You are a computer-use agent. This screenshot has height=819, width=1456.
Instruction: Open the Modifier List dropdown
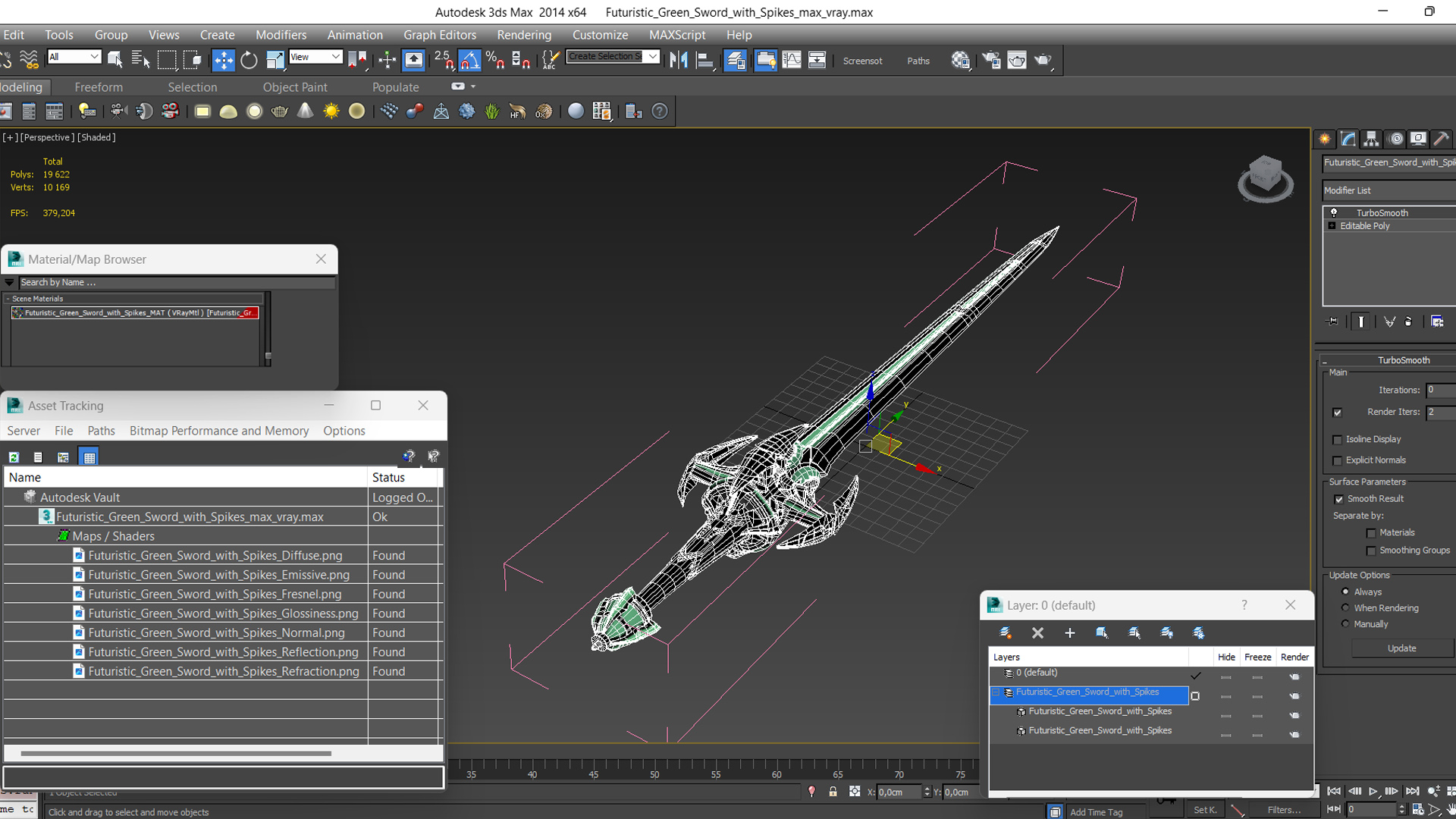pyautogui.click(x=1389, y=190)
